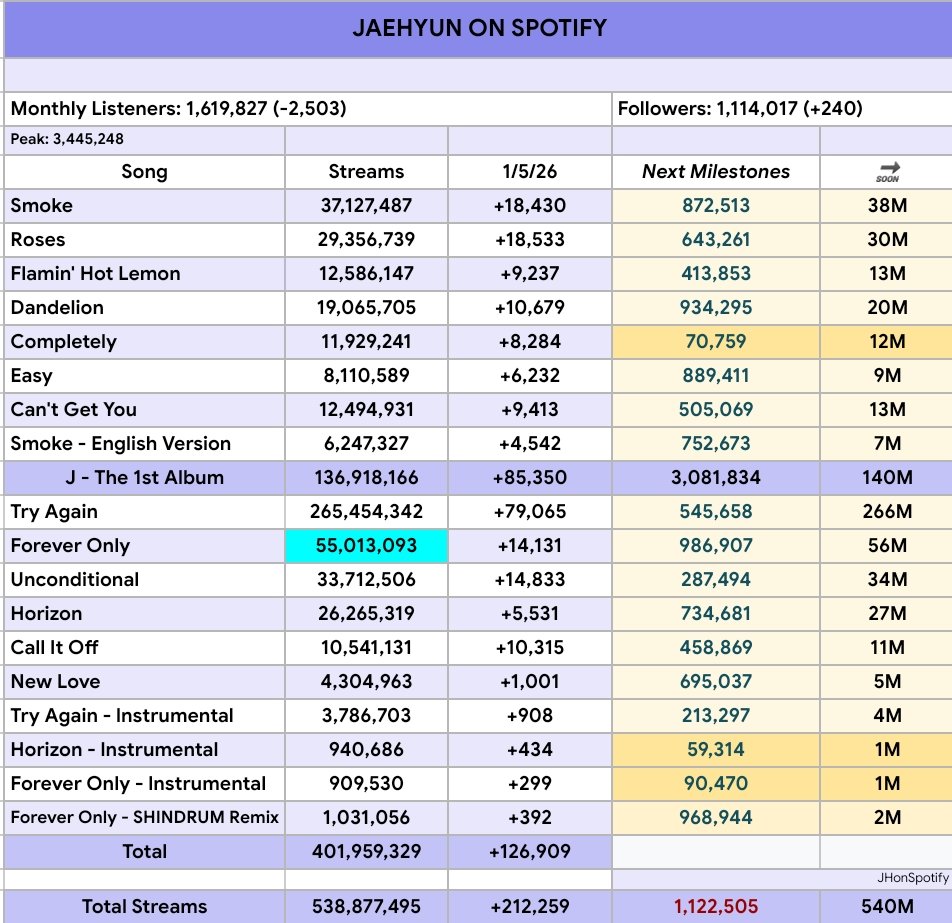The height and width of the screenshot is (923, 952).
Task: Click the cyan highlighted 55,013,093 cell
Action: [x=366, y=546]
